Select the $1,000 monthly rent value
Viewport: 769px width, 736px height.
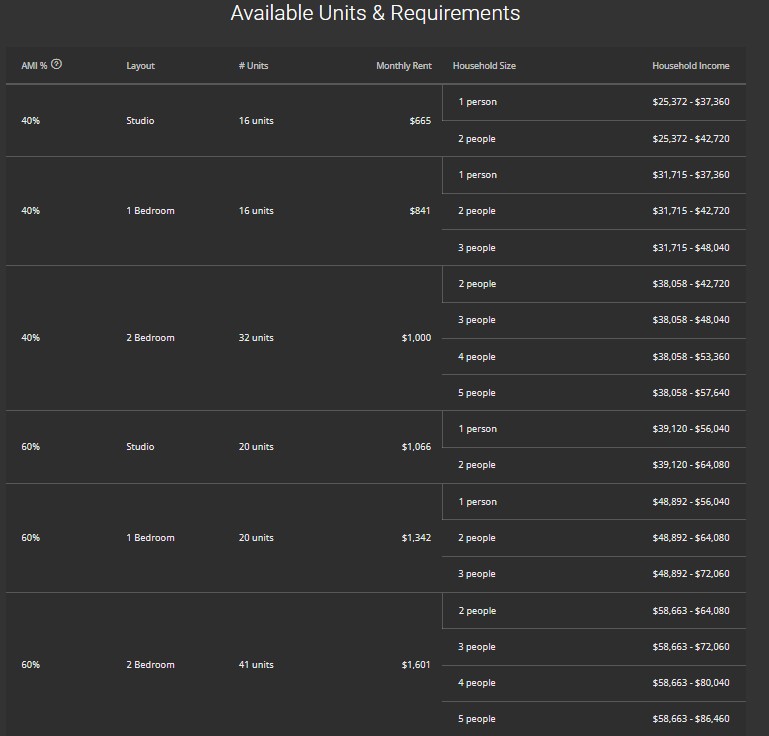click(x=416, y=338)
